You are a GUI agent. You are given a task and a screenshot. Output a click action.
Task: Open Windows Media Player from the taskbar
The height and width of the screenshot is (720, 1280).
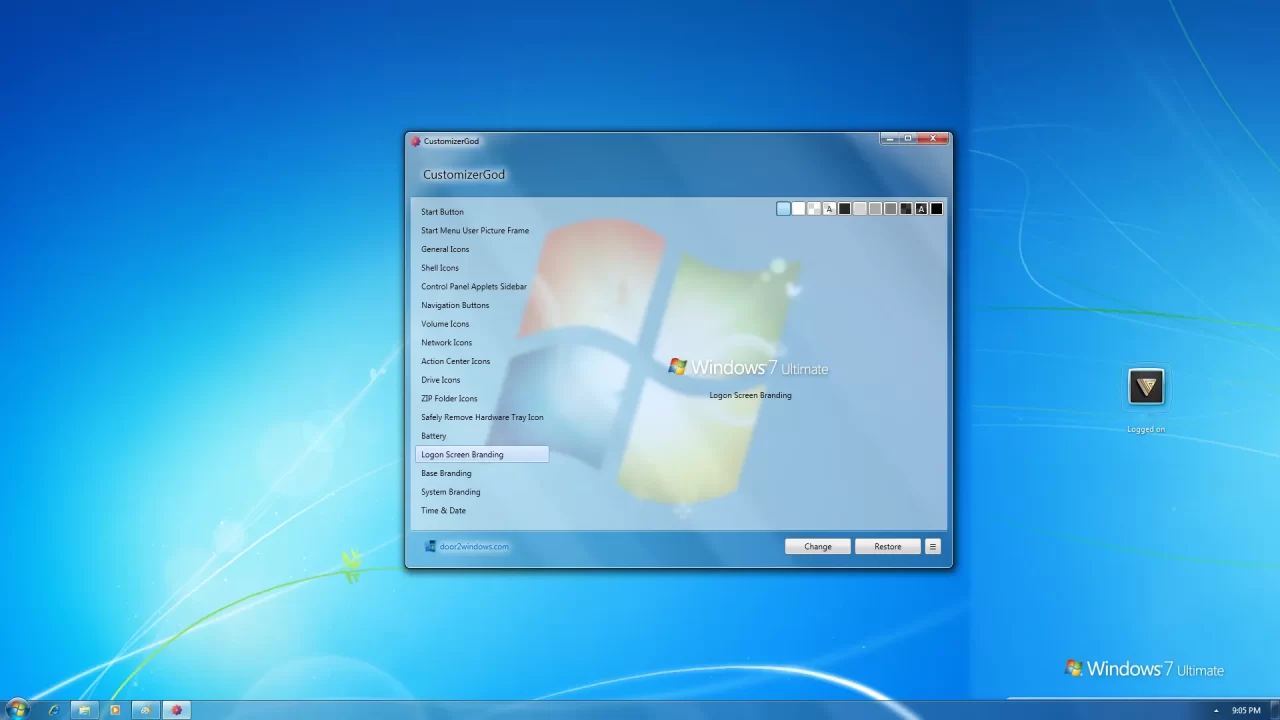pos(115,710)
